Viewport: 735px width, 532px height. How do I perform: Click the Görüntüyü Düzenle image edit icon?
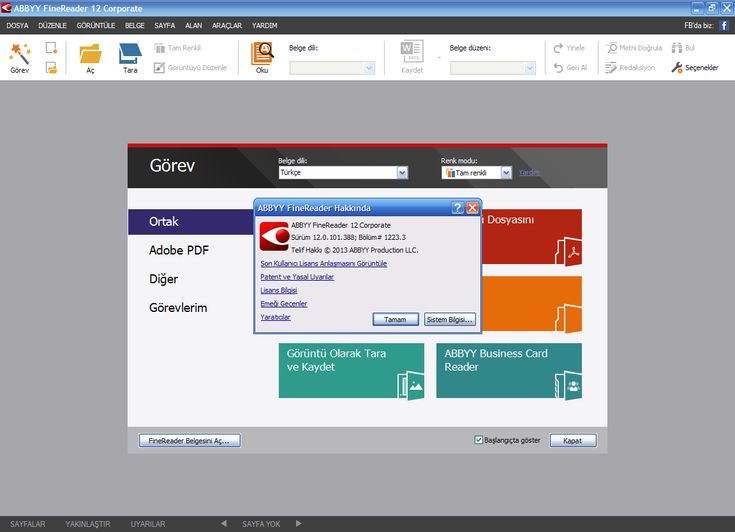point(159,67)
